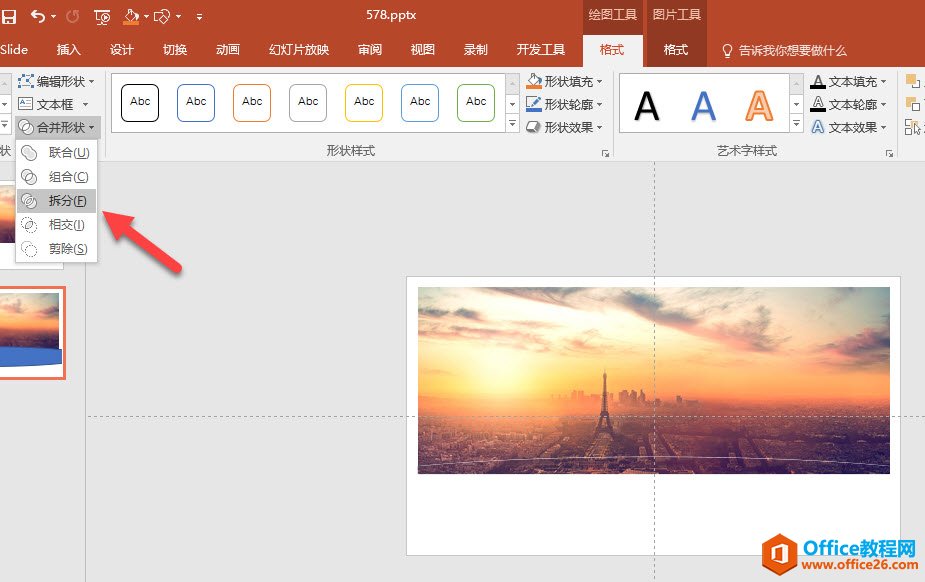Switch to 图片工具 格式 tab
The width and height of the screenshot is (925, 582).
[676, 50]
